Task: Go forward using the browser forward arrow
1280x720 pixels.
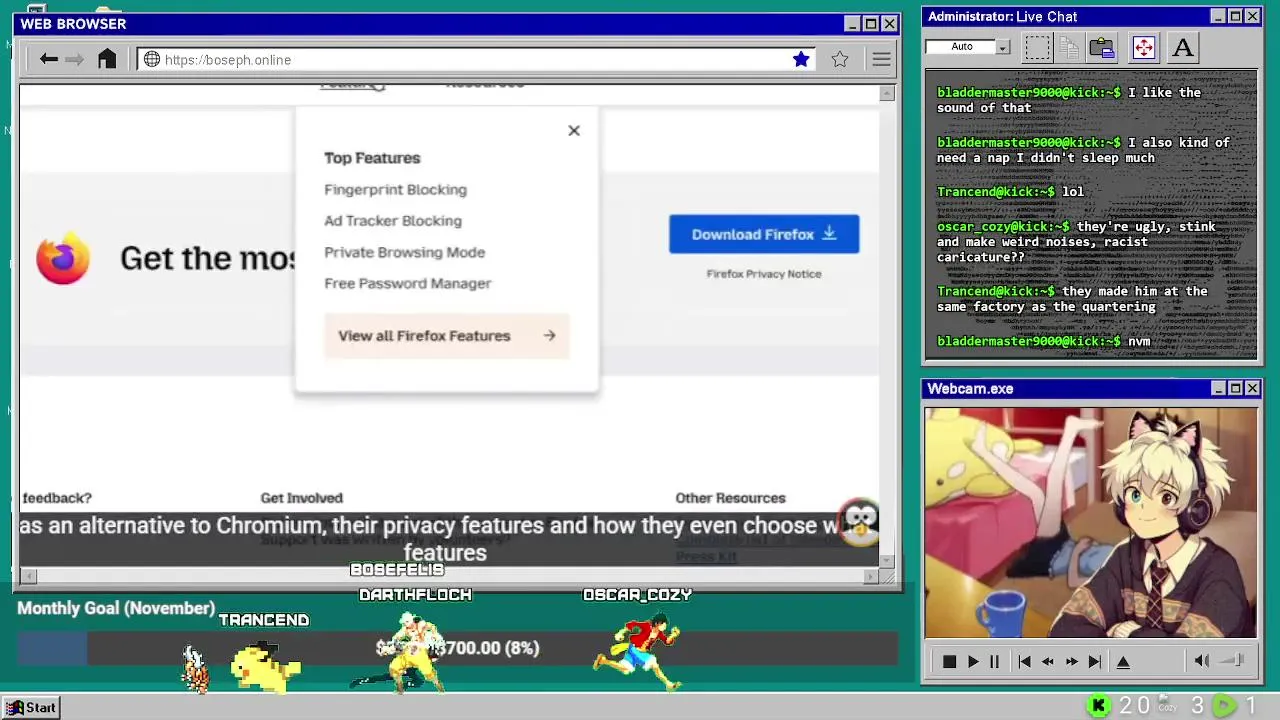Action: (x=75, y=59)
